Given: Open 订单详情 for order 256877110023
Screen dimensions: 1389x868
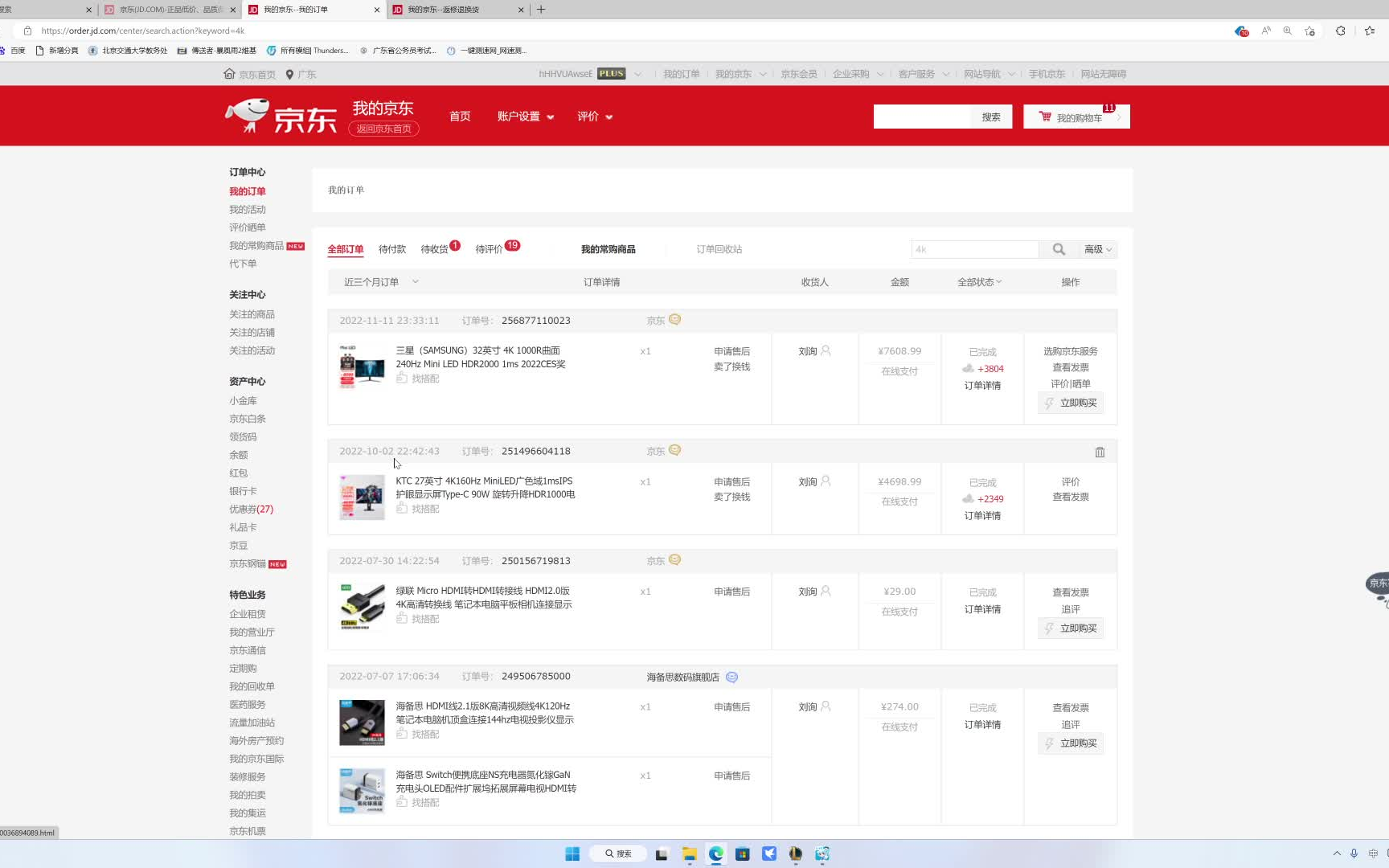Looking at the screenshot, I should (982, 386).
